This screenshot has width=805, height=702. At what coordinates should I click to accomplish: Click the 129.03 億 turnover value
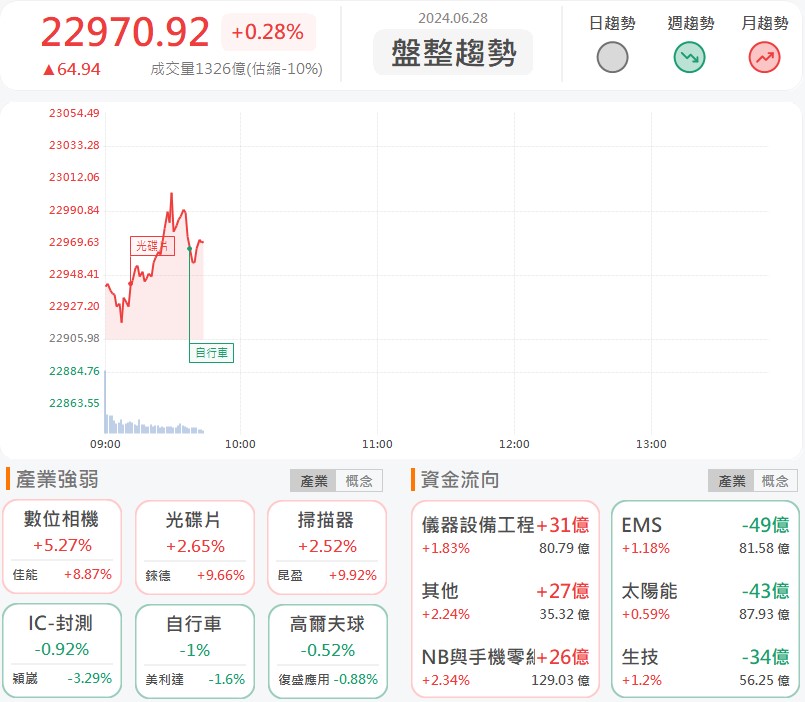(560, 680)
